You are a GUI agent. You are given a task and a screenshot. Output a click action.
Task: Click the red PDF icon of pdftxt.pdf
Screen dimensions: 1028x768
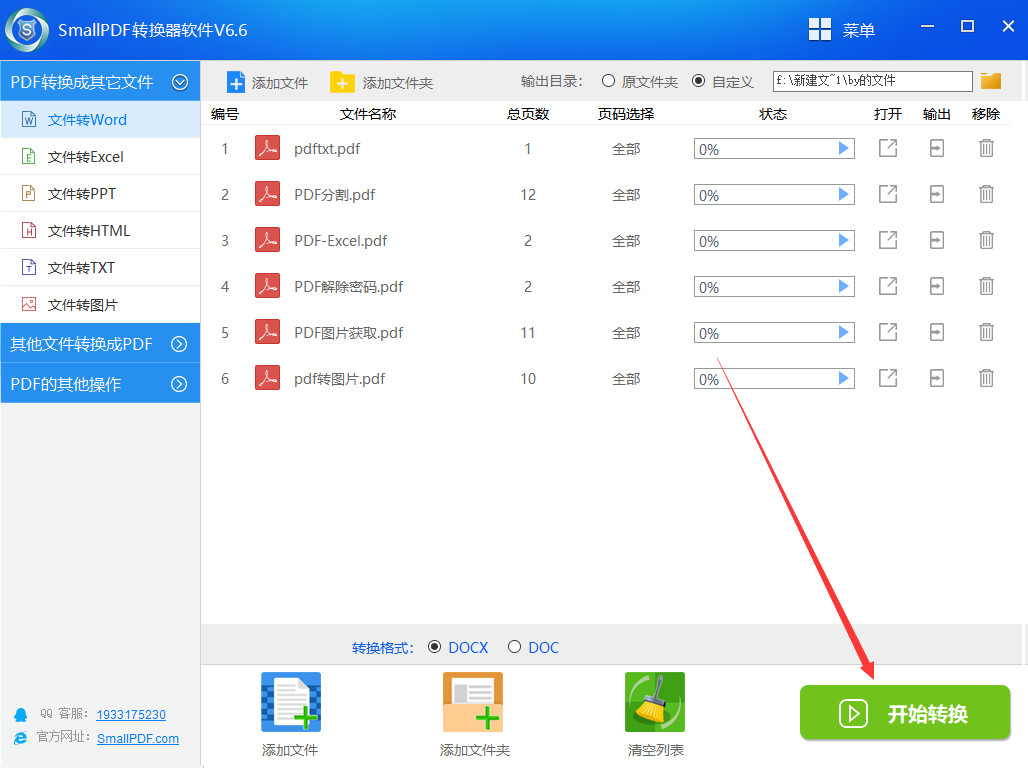click(x=267, y=148)
